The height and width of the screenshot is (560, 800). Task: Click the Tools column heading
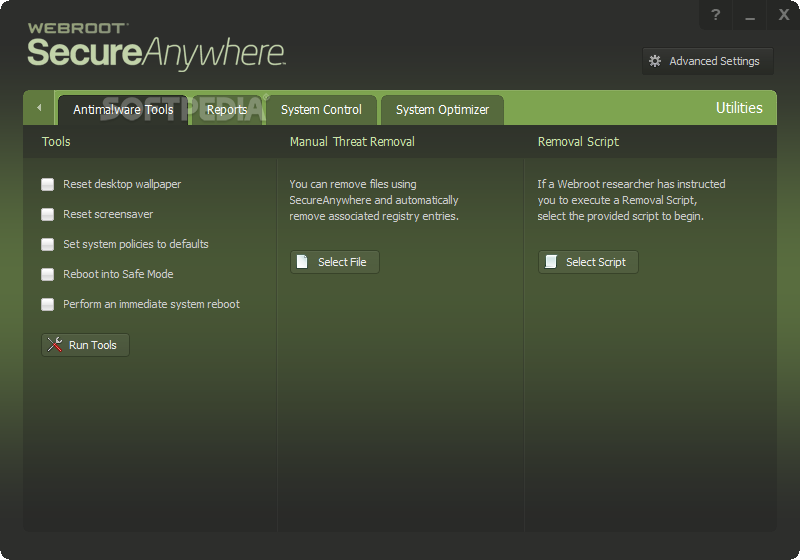click(56, 142)
